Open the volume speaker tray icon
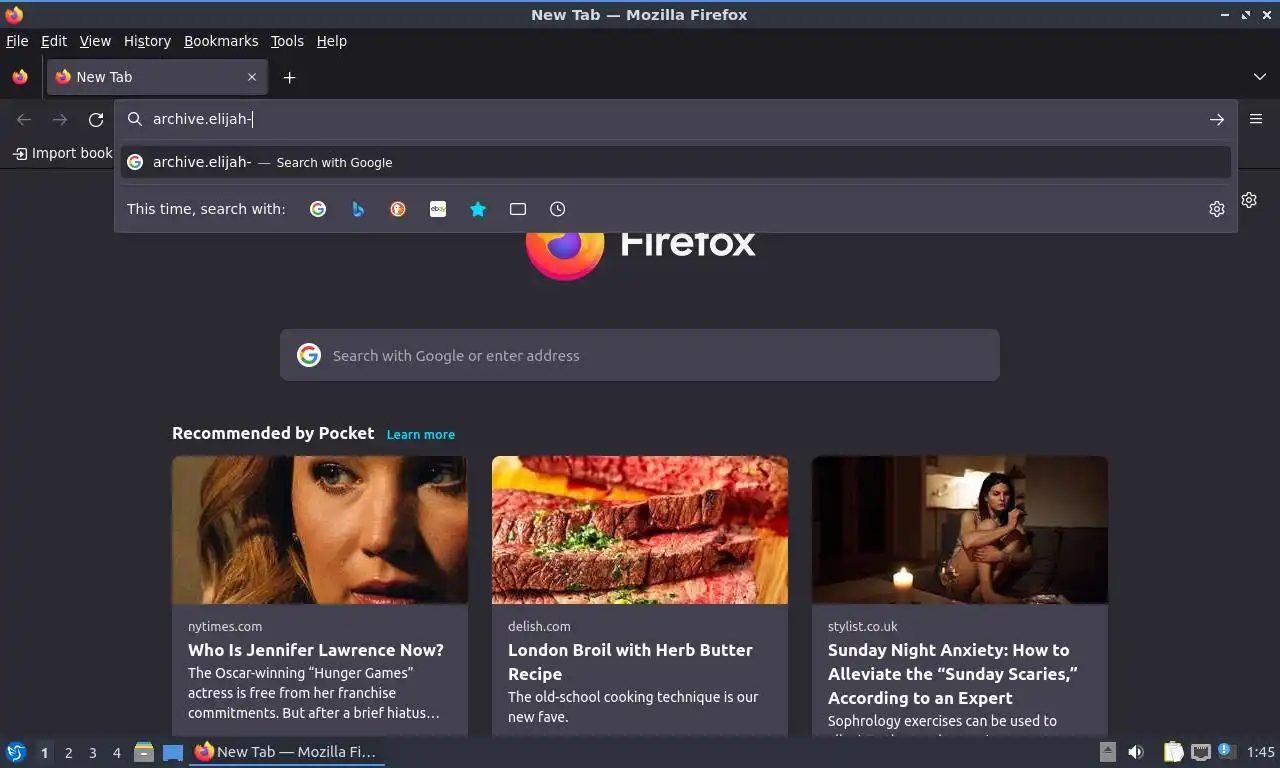The height and width of the screenshot is (768, 1280). click(x=1136, y=752)
